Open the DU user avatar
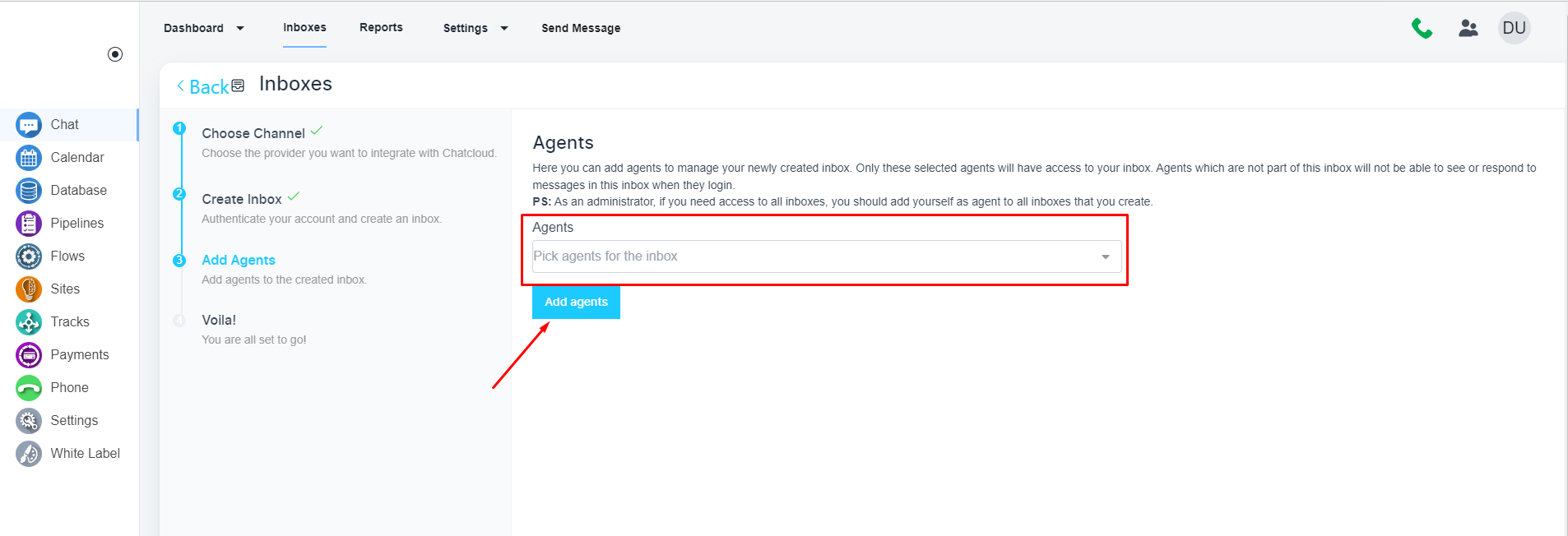Image resolution: width=1568 pixels, height=536 pixels. [x=1514, y=28]
